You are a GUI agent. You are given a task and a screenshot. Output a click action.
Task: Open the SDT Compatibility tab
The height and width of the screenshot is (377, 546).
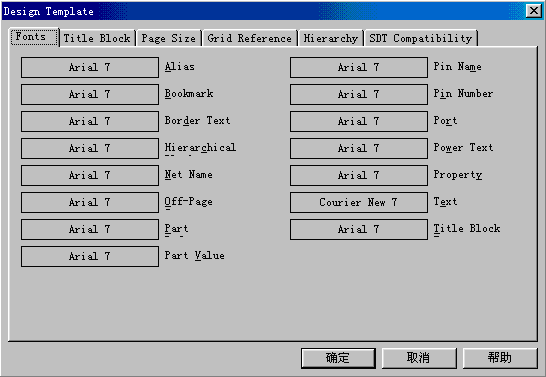[421, 38]
